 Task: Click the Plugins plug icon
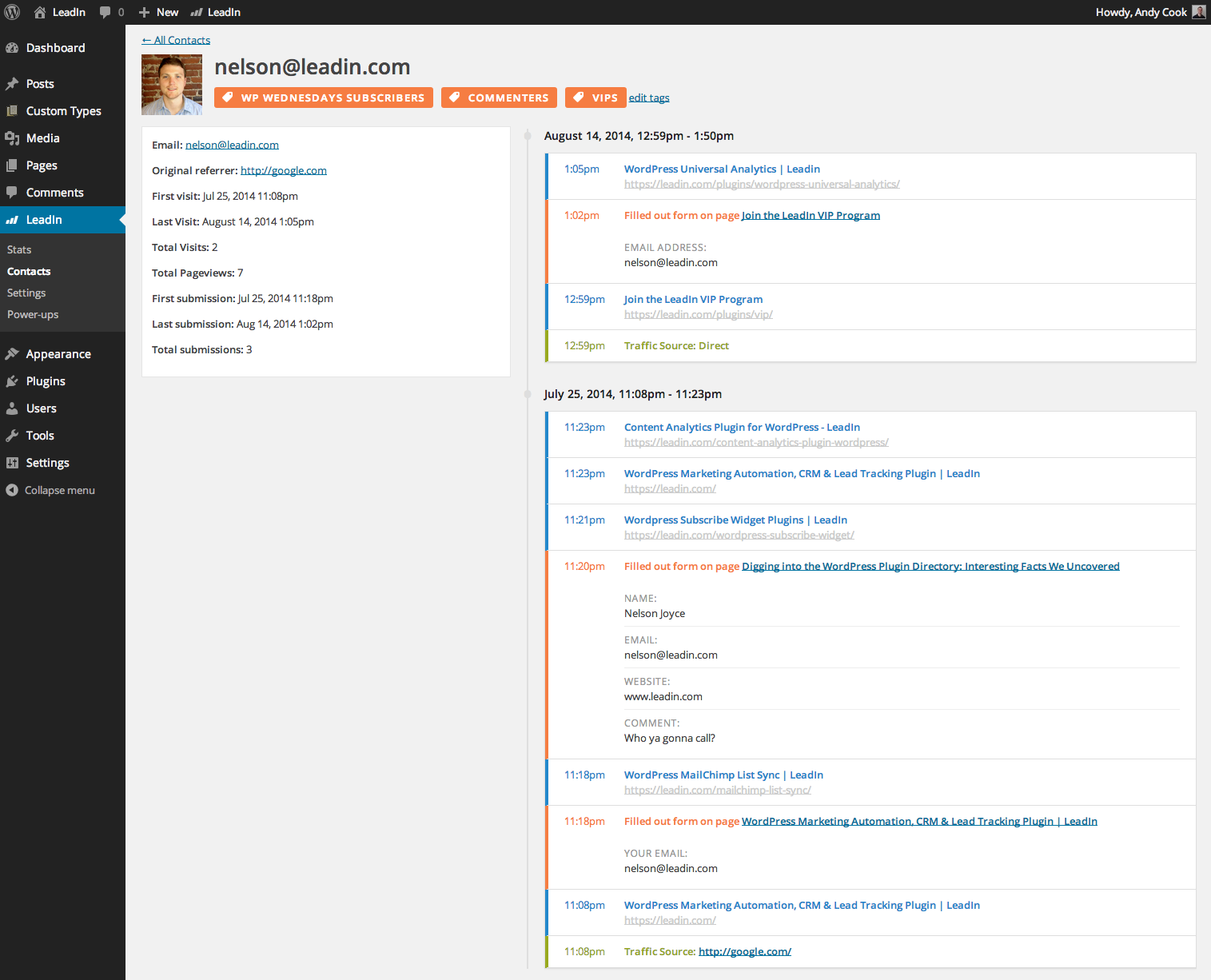12,381
